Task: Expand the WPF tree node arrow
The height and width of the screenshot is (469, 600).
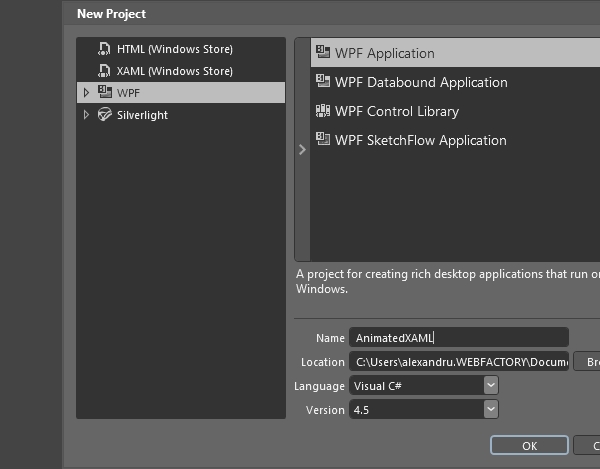Action: click(x=87, y=93)
